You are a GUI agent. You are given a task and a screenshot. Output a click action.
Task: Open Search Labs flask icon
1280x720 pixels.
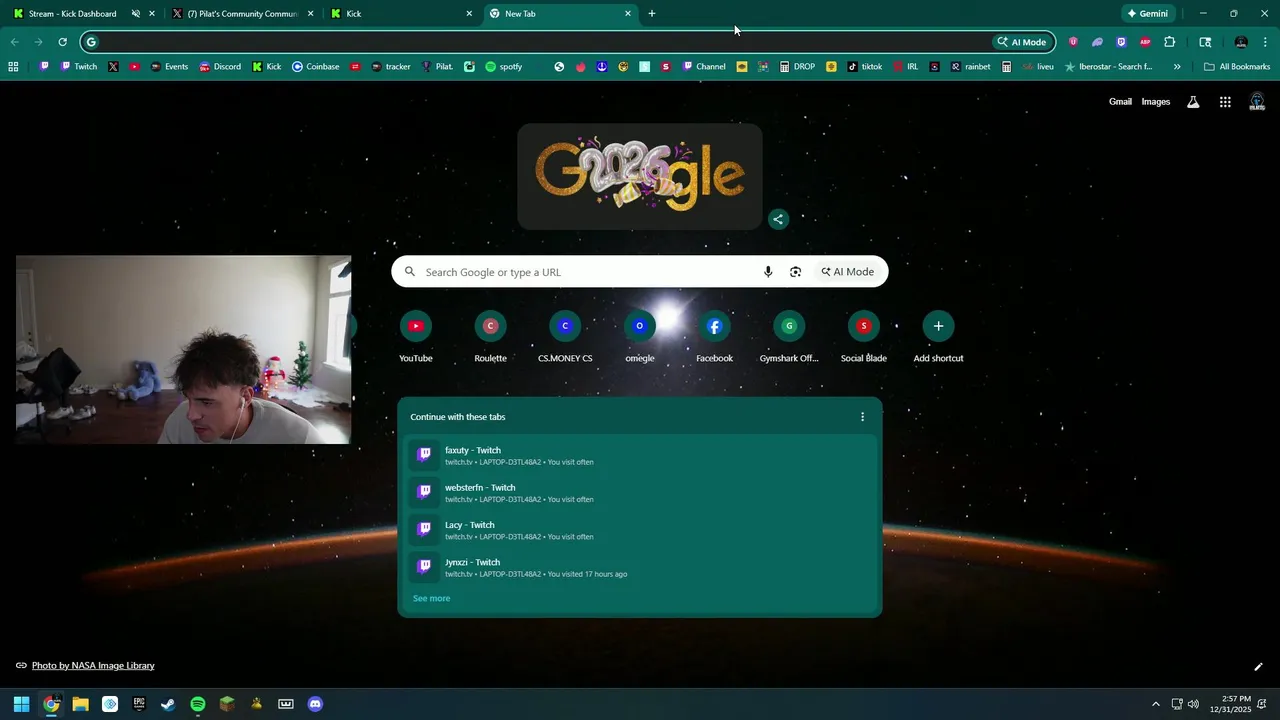pyautogui.click(x=1193, y=102)
